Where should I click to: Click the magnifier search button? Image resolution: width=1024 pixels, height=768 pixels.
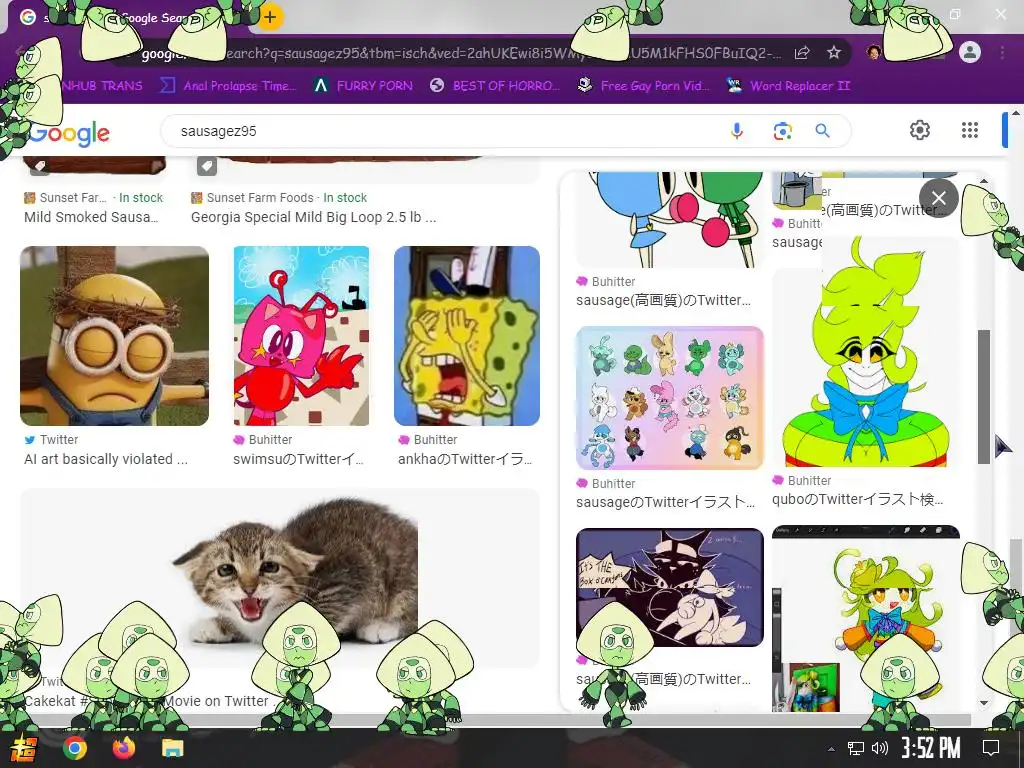click(x=822, y=131)
